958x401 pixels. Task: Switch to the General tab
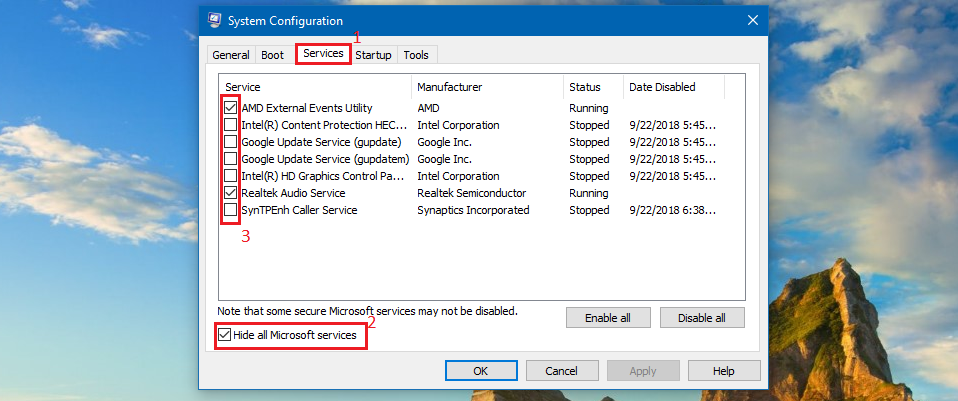tap(231, 55)
